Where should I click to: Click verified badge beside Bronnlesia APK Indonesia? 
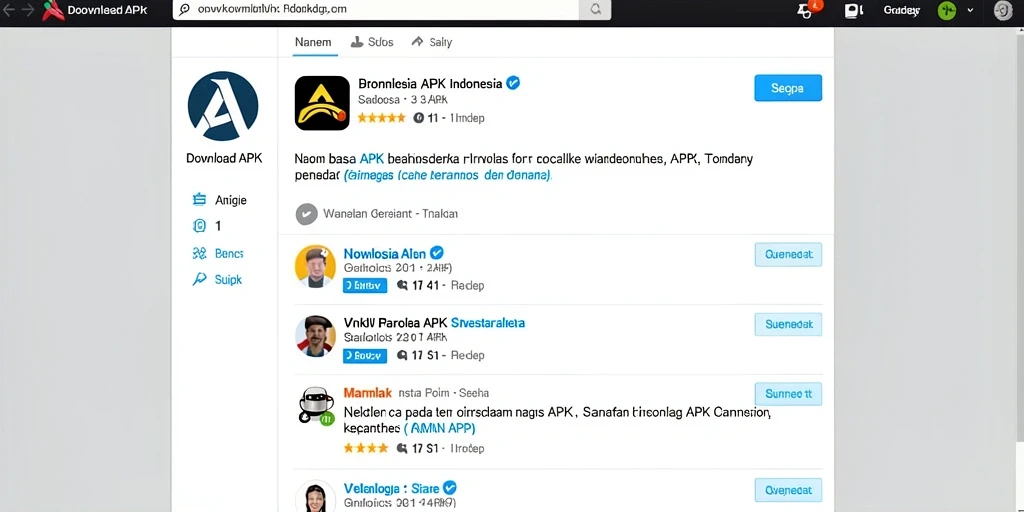tap(513, 83)
